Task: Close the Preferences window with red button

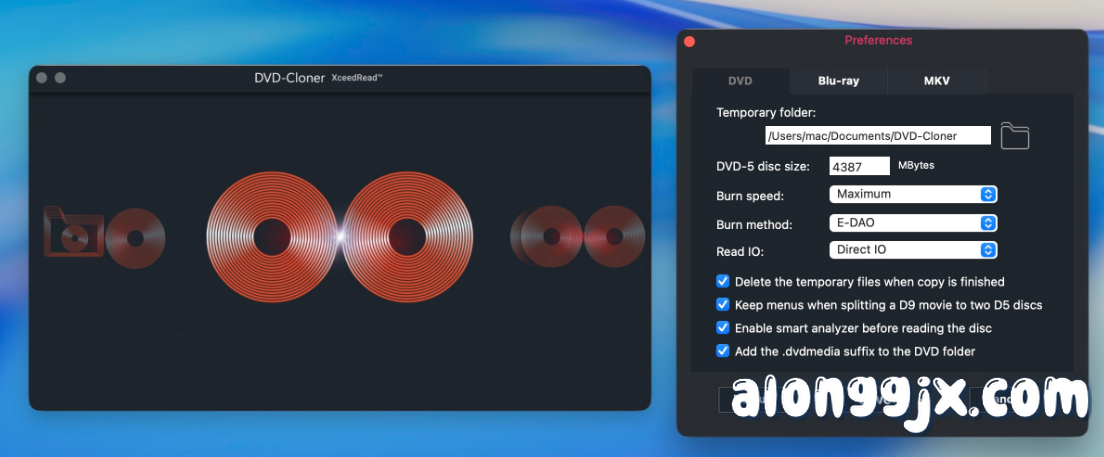Action: click(689, 42)
